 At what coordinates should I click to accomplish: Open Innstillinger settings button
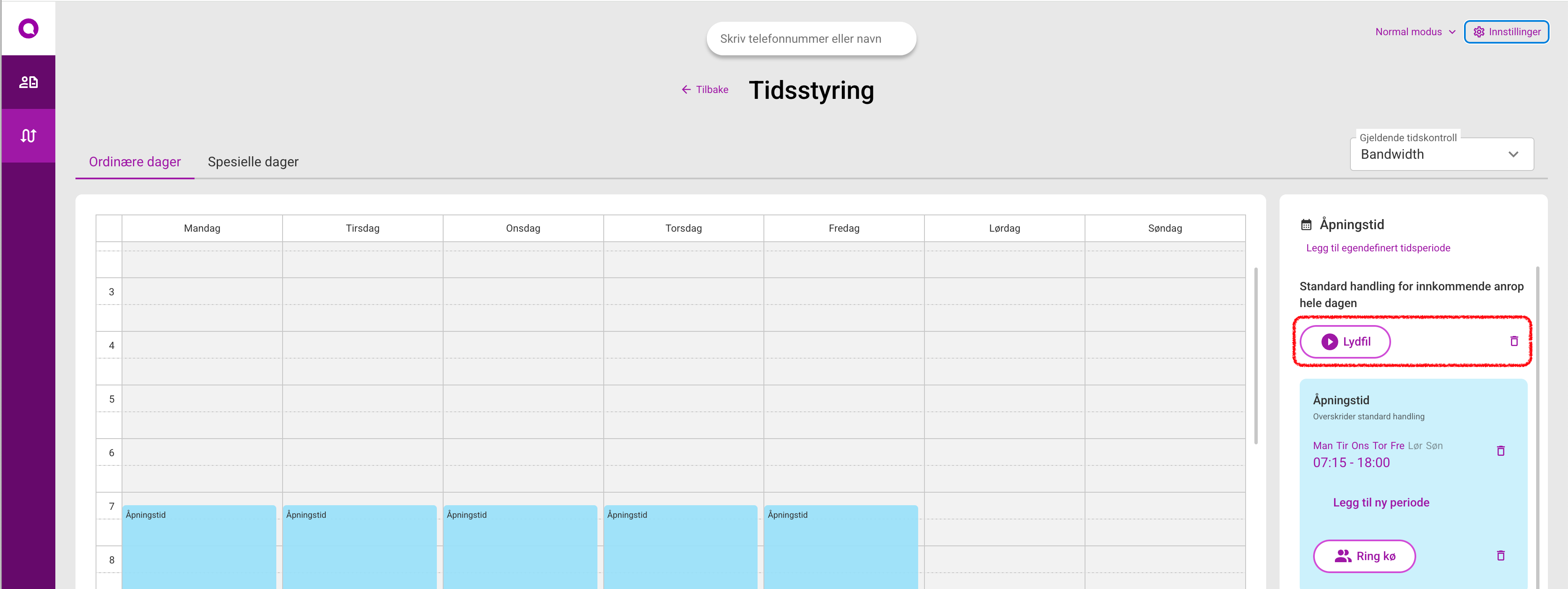[1506, 32]
